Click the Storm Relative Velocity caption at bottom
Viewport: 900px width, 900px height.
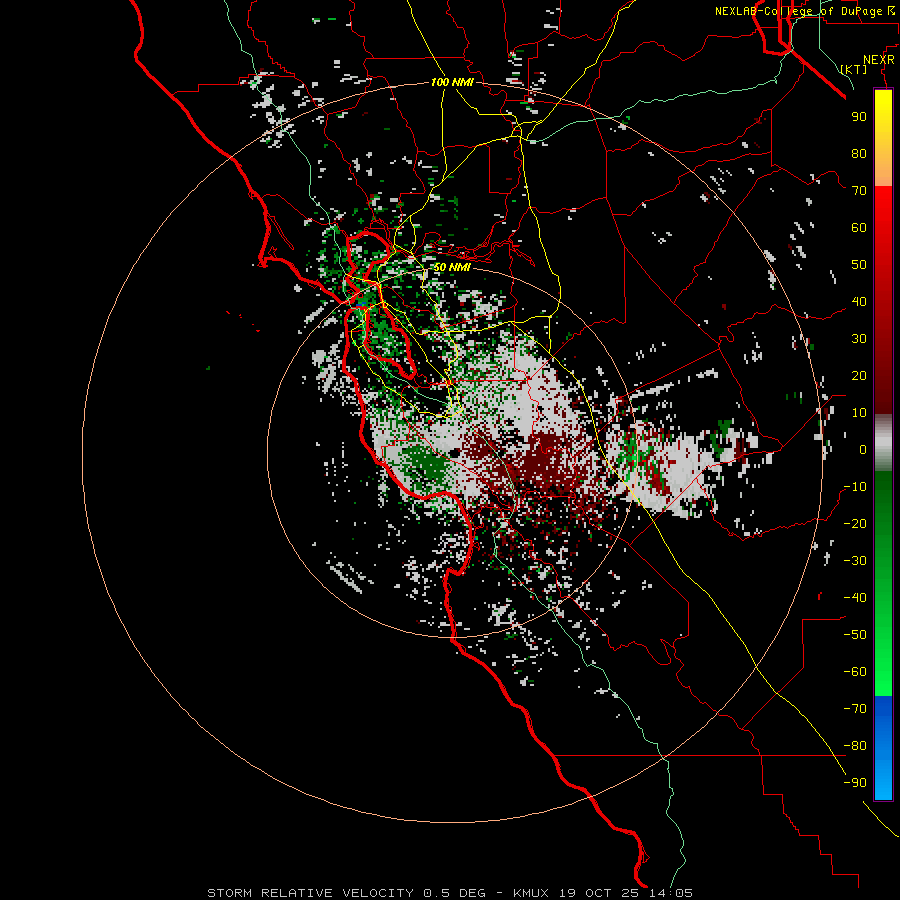pos(449,893)
